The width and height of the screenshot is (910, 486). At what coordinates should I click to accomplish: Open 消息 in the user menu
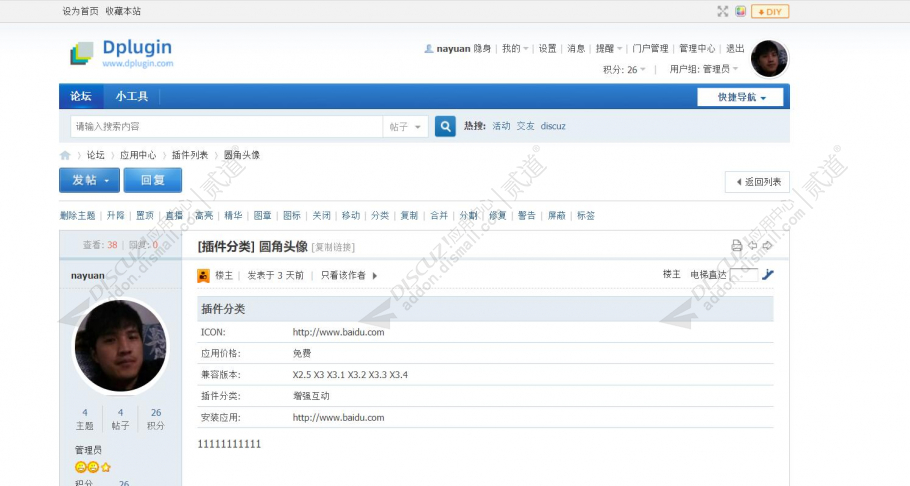[576, 49]
